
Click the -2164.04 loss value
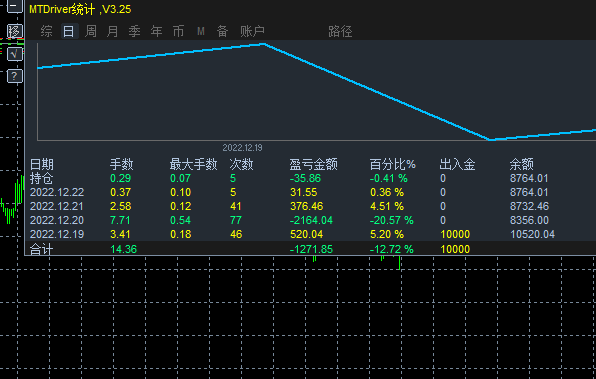[311, 220]
